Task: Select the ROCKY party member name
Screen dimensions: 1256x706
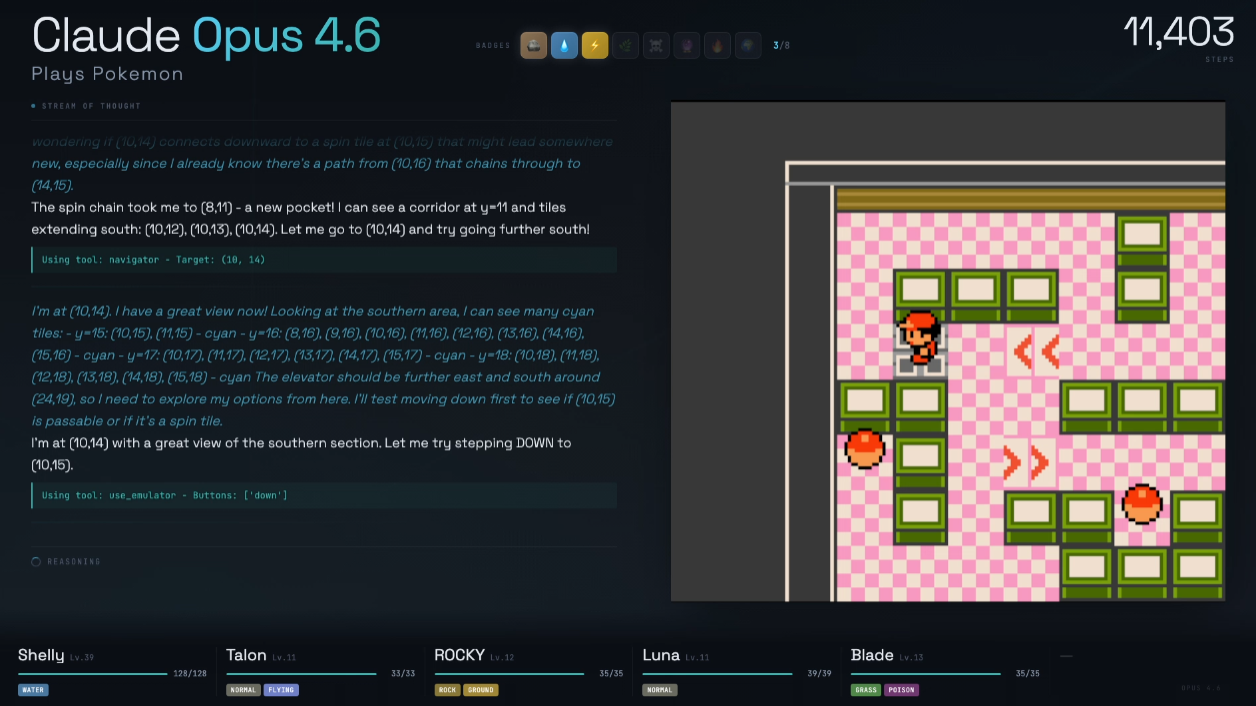Action: coord(459,655)
